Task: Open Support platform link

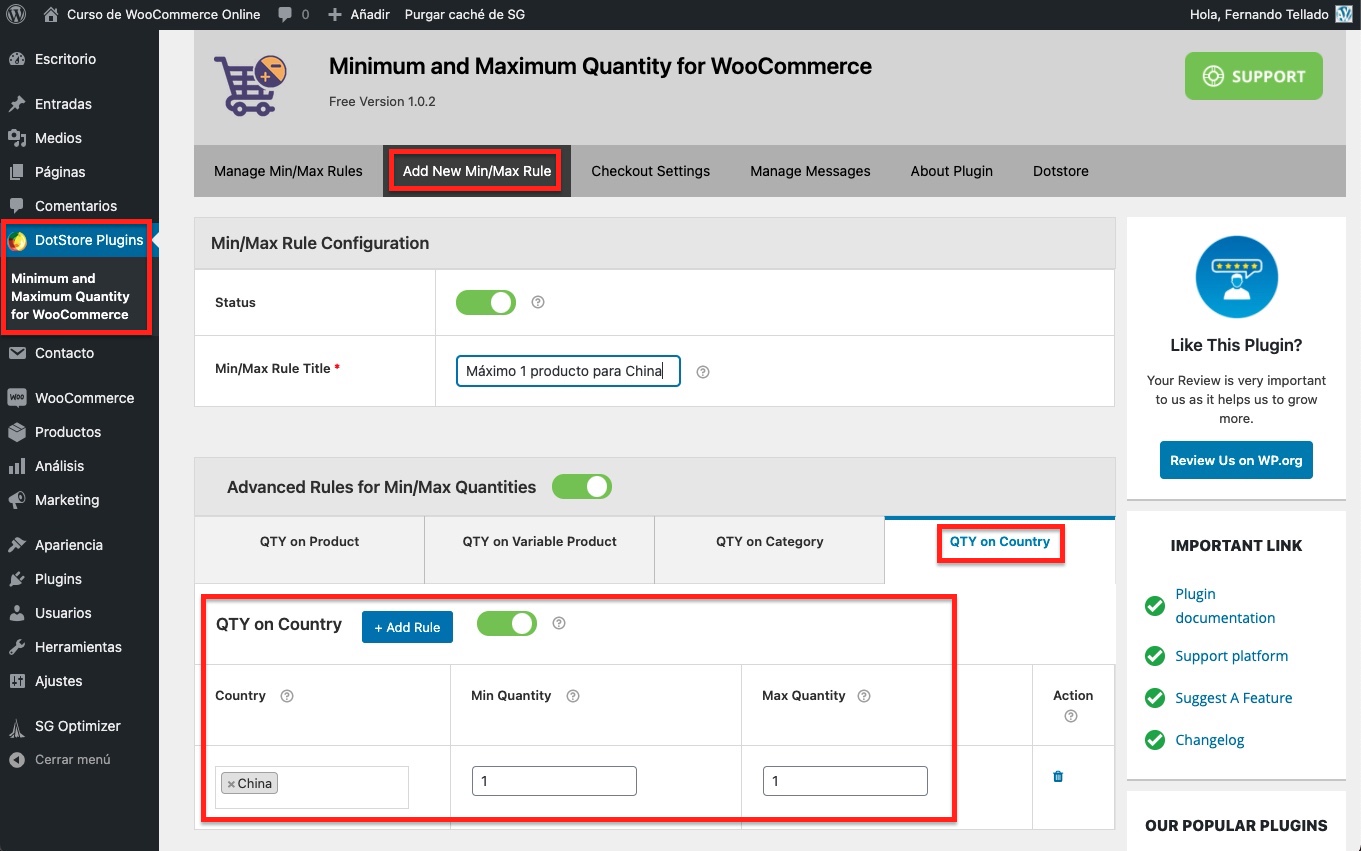Action: pyautogui.click(x=1231, y=656)
